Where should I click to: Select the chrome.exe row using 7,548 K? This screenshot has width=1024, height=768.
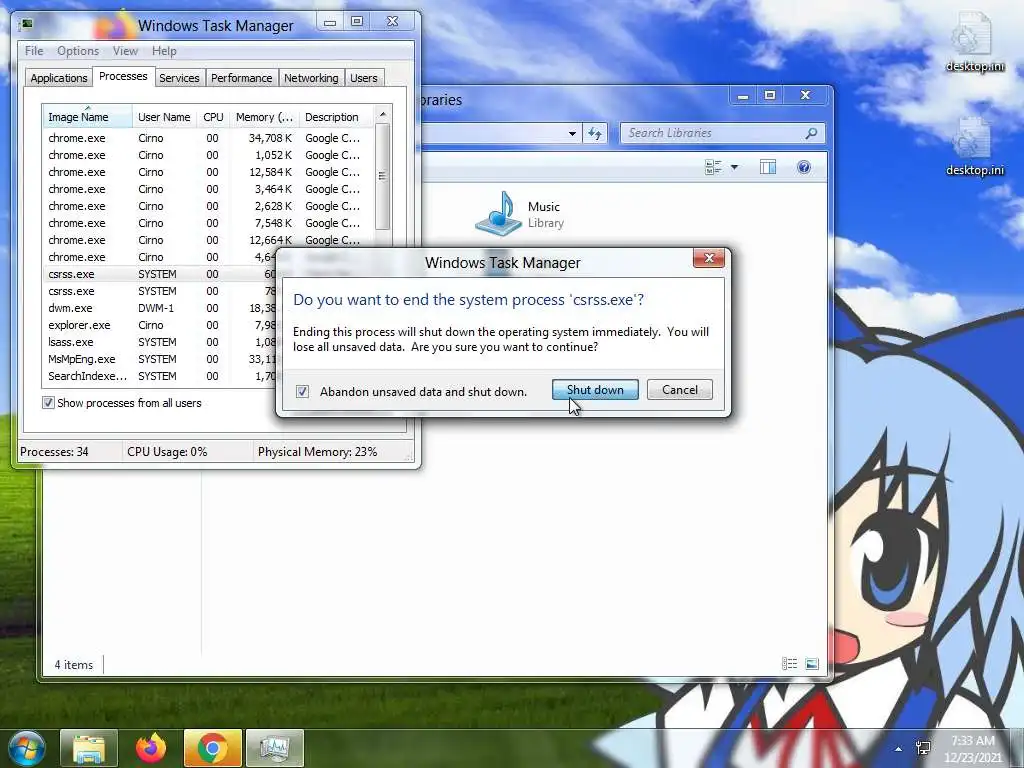click(x=208, y=223)
